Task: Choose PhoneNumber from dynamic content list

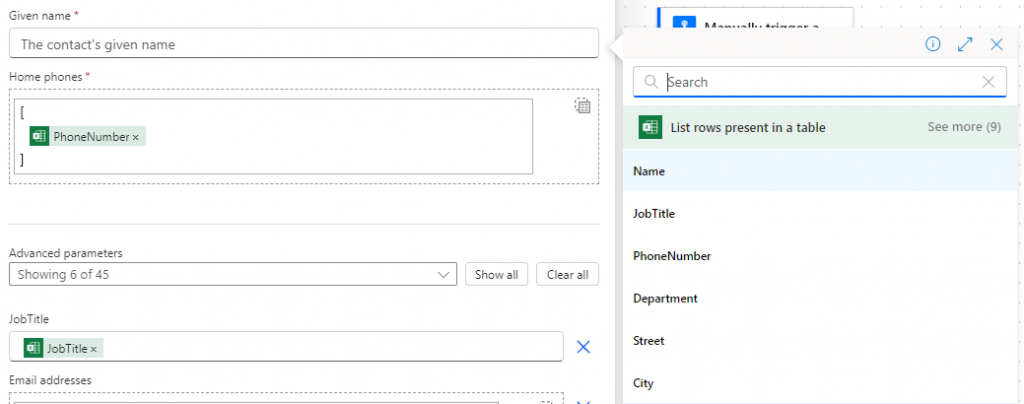Action: click(672, 256)
